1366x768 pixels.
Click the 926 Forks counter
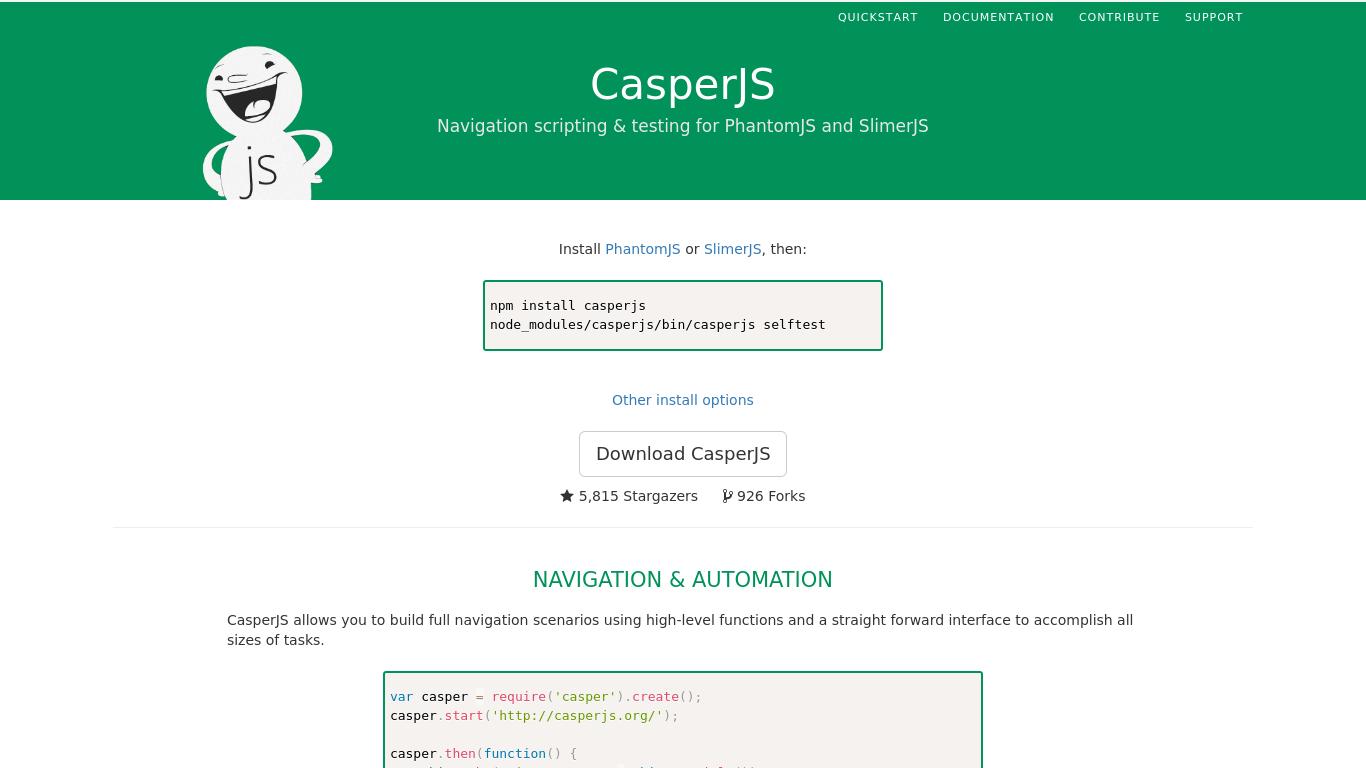pos(771,495)
